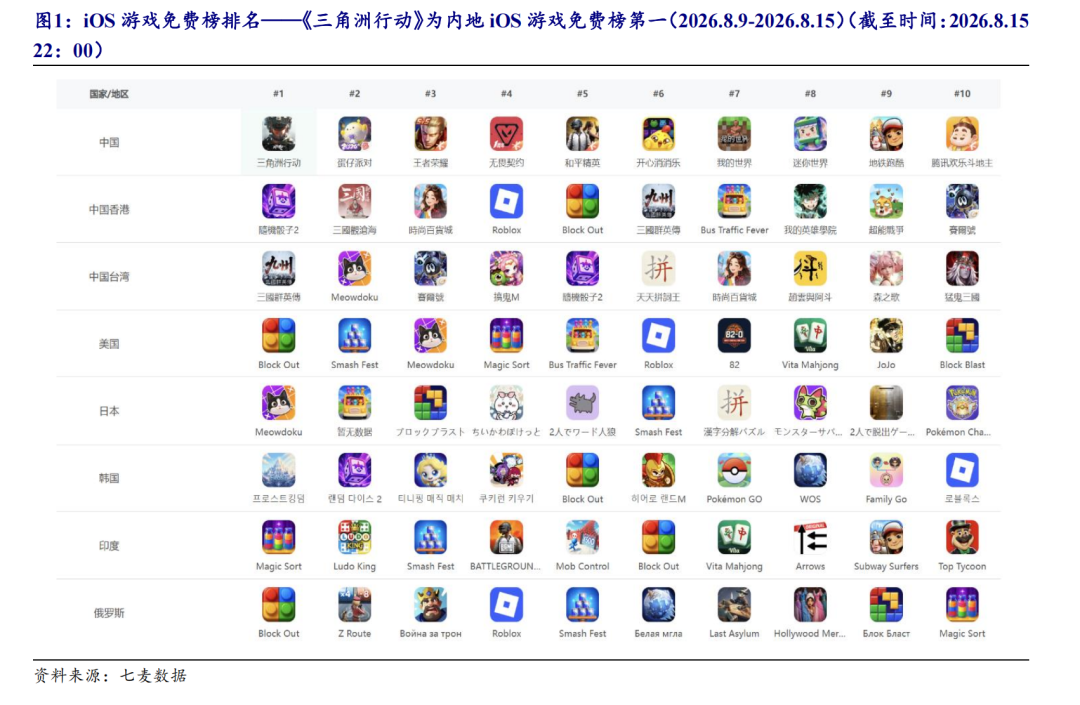Select the 我的世界 game icon
Screen dimensions: 1080x705
(x=734, y=134)
